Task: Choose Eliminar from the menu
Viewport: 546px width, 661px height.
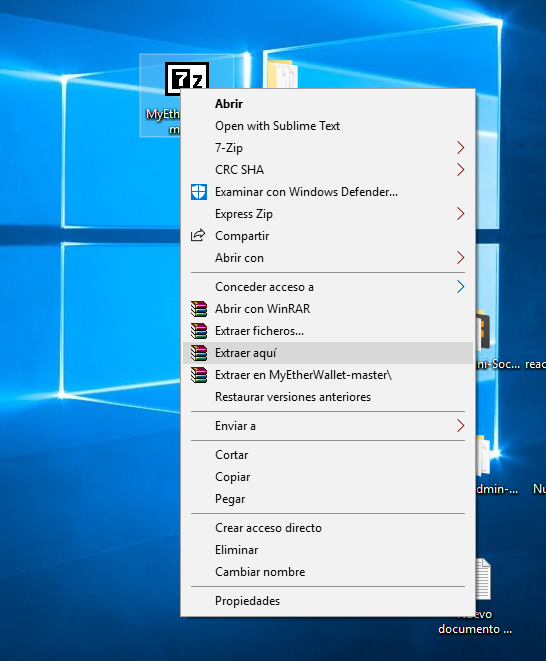Action: 328,550
